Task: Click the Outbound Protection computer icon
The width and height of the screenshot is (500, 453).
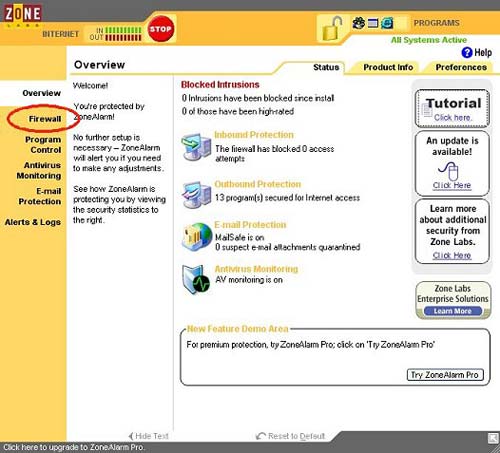Action: (196, 195)
